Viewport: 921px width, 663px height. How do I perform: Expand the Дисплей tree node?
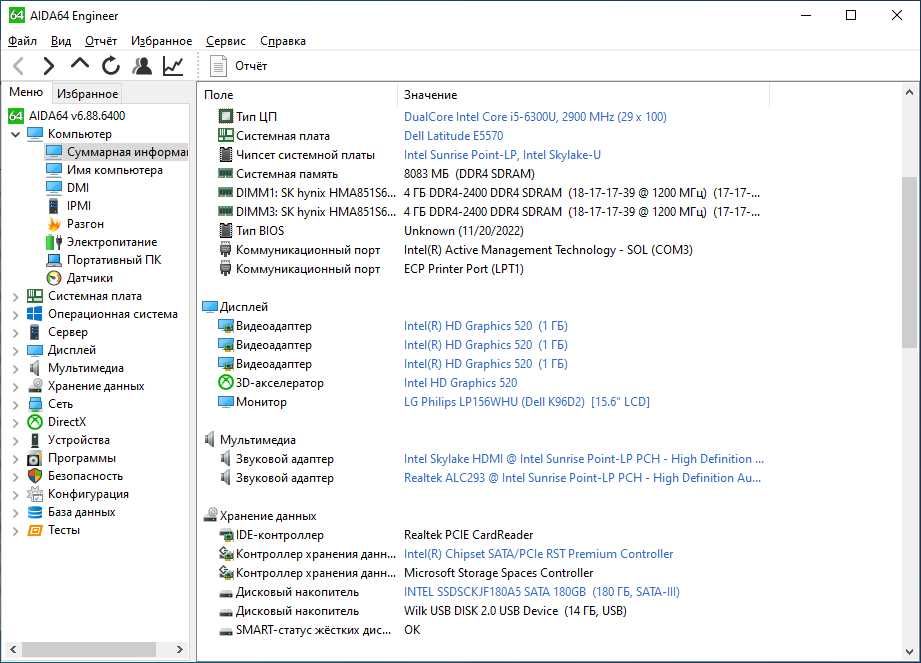[x=16, y=351]
